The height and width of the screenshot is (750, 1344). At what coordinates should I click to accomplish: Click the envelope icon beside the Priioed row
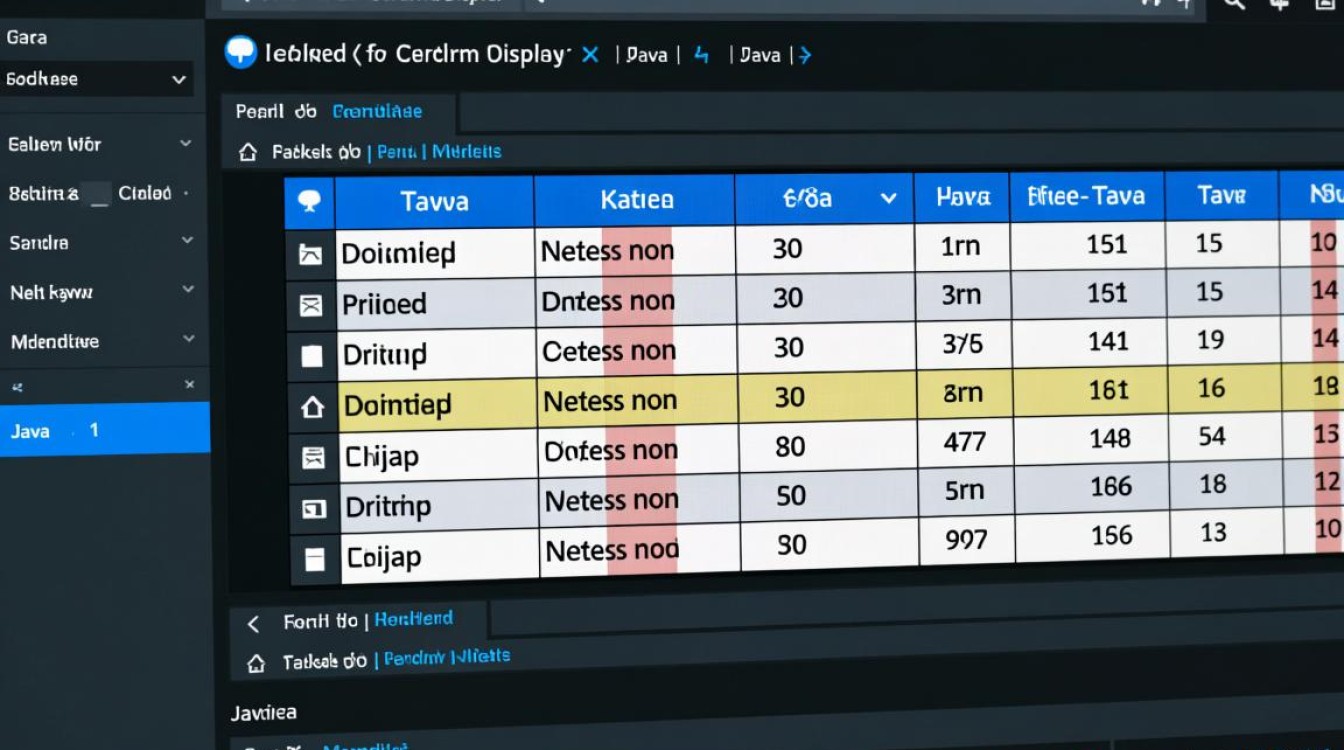pyautogui.click(x=311, y=306)
